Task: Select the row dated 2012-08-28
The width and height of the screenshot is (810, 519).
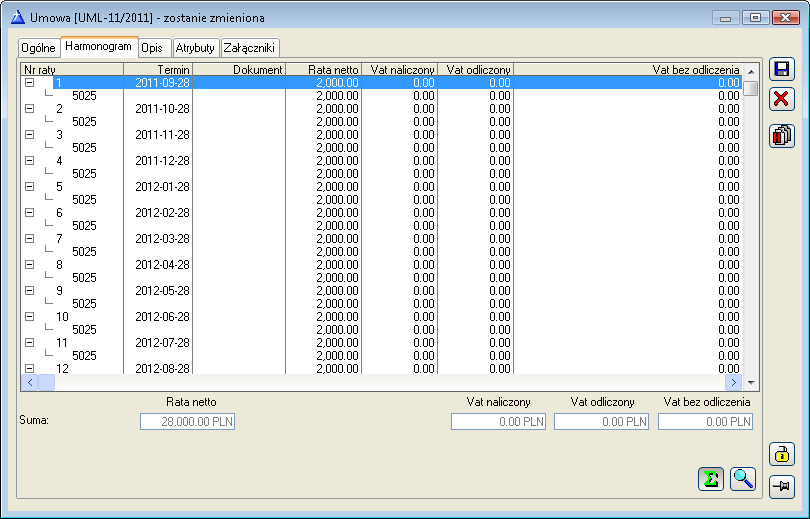Action: coord(382,368)
